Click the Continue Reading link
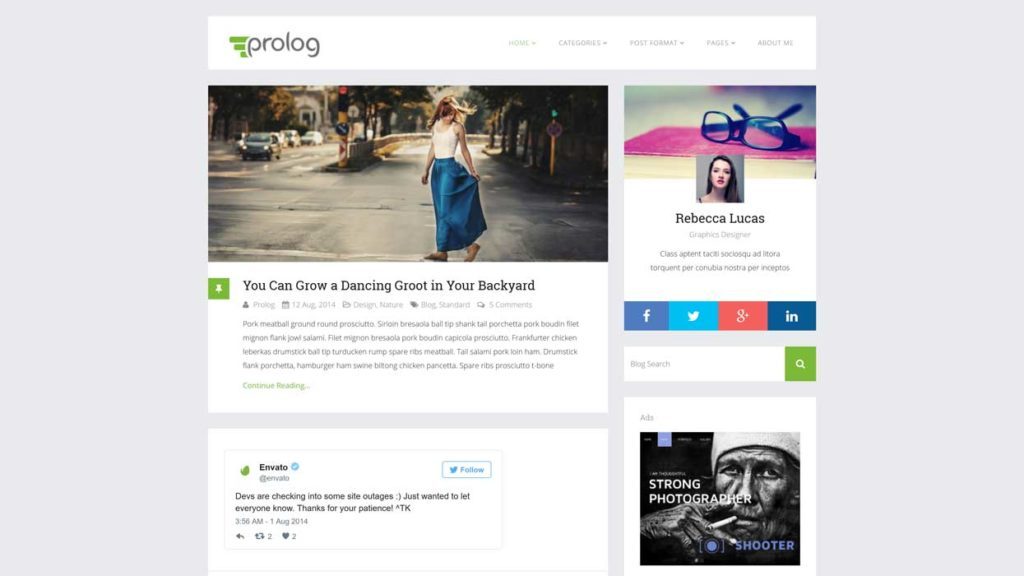Viewport: 1024px width, 576px height. 276,385
